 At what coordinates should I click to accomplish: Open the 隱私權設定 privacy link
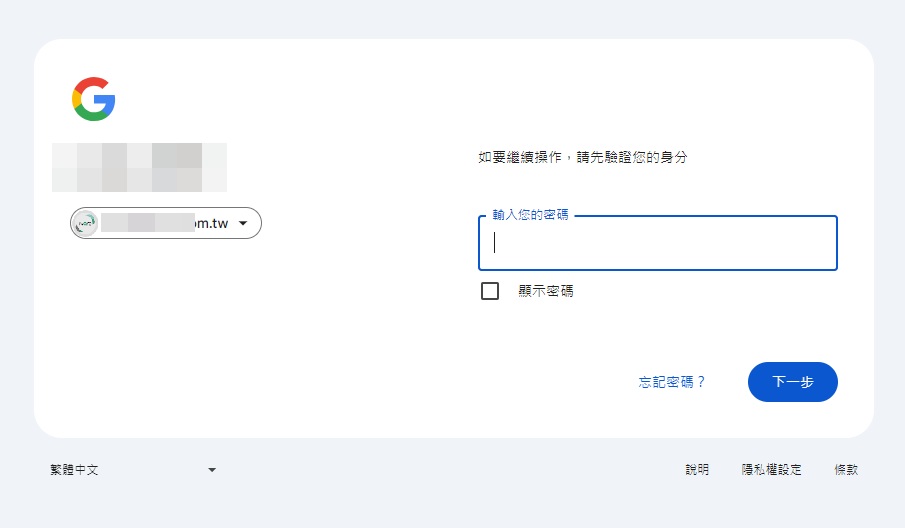(772, 470)
